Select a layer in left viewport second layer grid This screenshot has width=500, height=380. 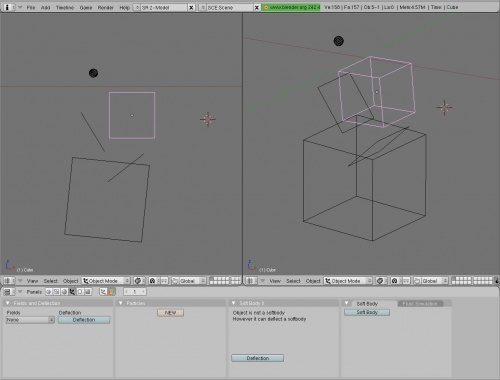pos(236,281)
